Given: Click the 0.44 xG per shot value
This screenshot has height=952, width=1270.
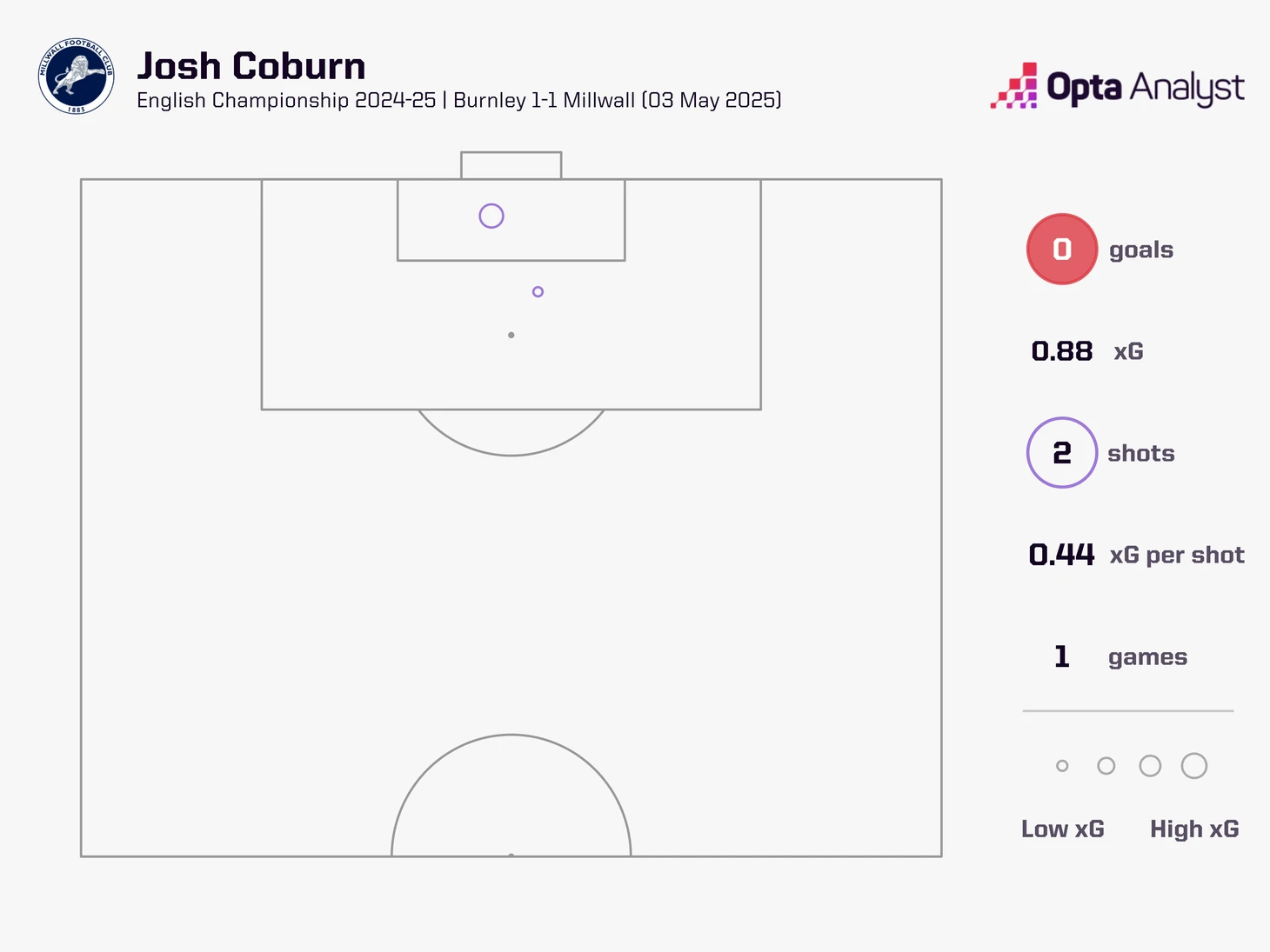Looking at the screenshot, I should 1061,555.
